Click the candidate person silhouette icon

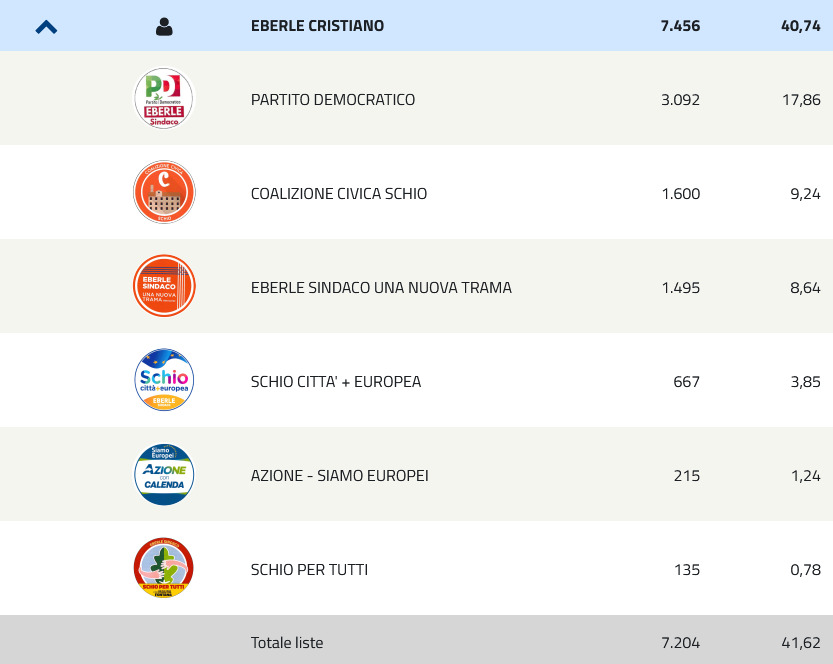coord(164,27)
